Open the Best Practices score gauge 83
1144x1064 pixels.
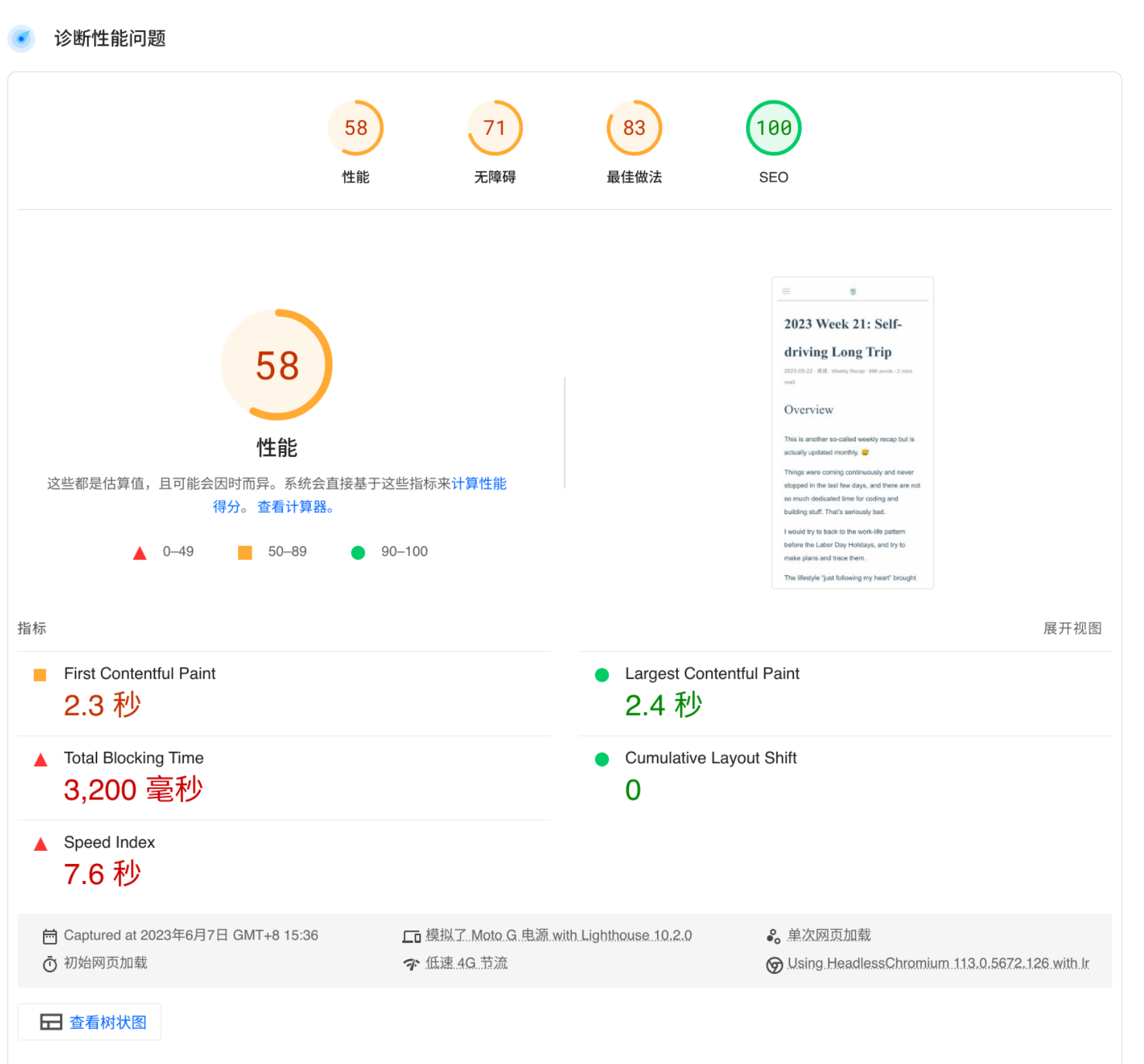tap(634, 128)
